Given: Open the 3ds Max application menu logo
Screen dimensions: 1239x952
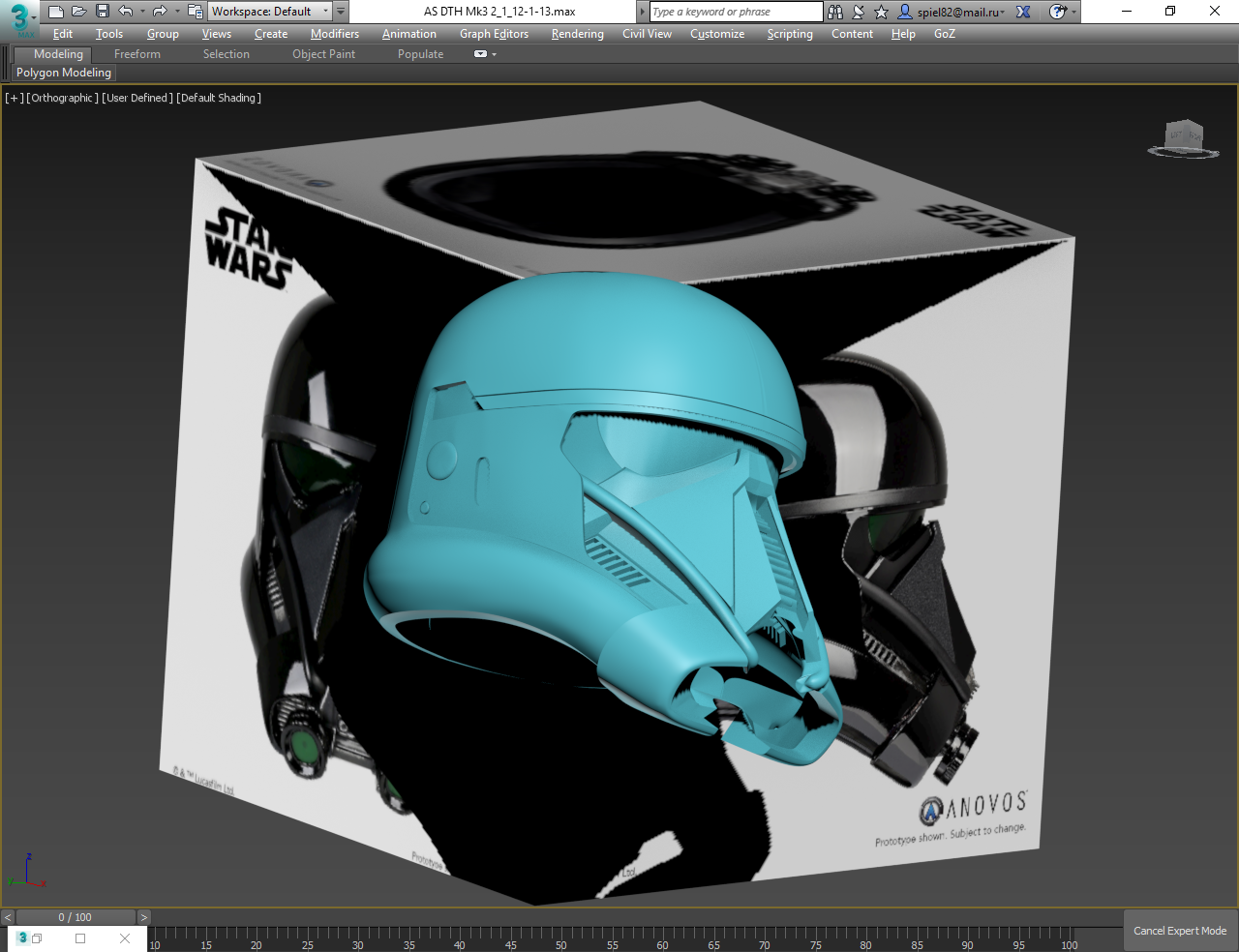Looking at the screenshot, I should [19, 18].
